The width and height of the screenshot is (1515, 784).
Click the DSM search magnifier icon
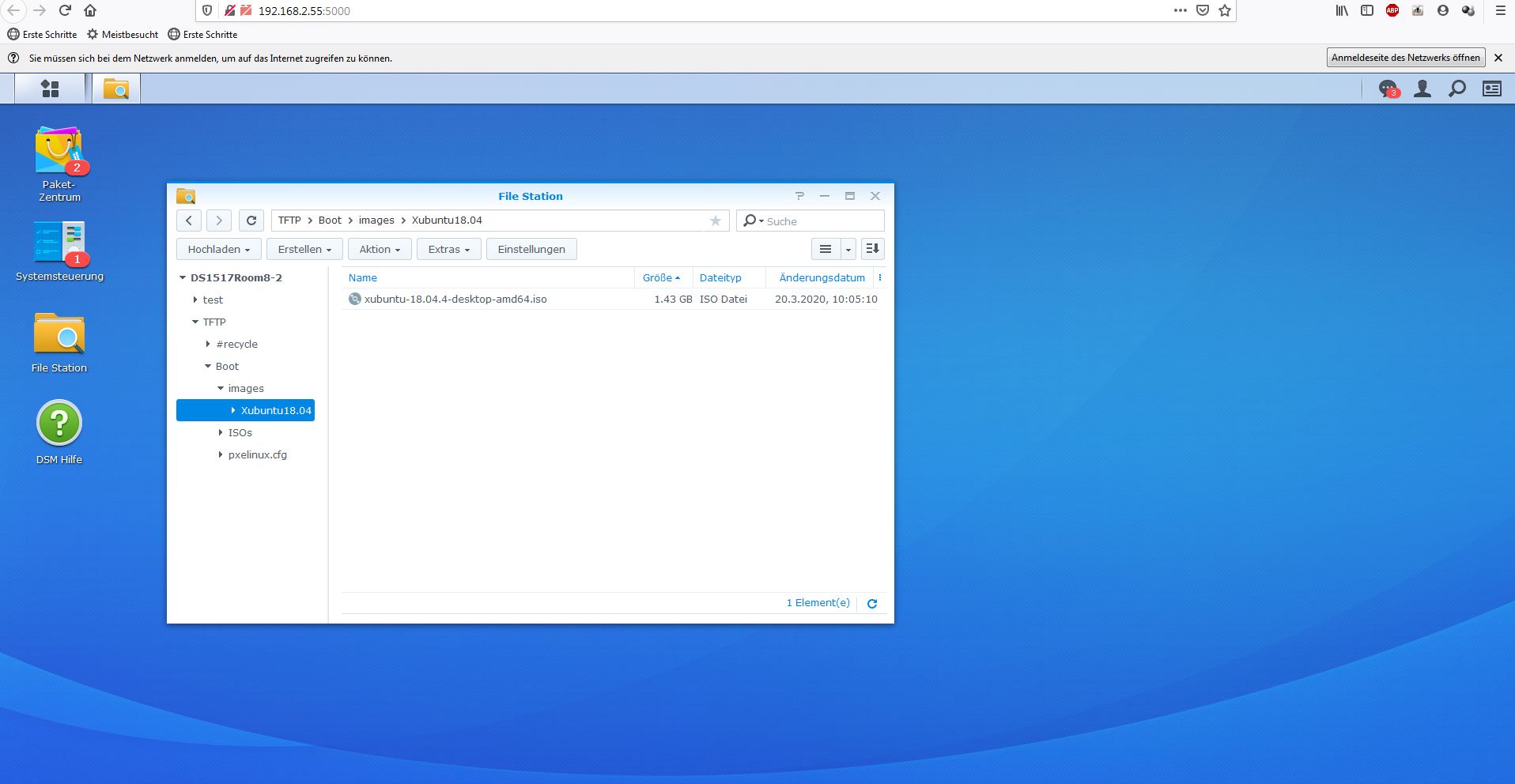[x=1457, y=89]
